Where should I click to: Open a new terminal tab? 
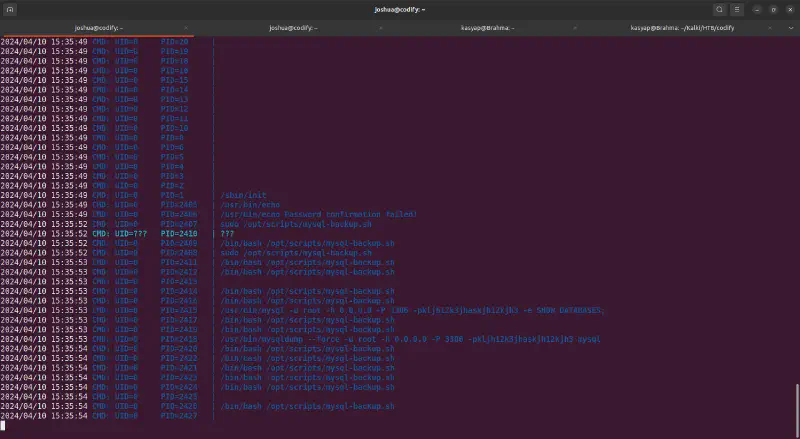point(9,9)
